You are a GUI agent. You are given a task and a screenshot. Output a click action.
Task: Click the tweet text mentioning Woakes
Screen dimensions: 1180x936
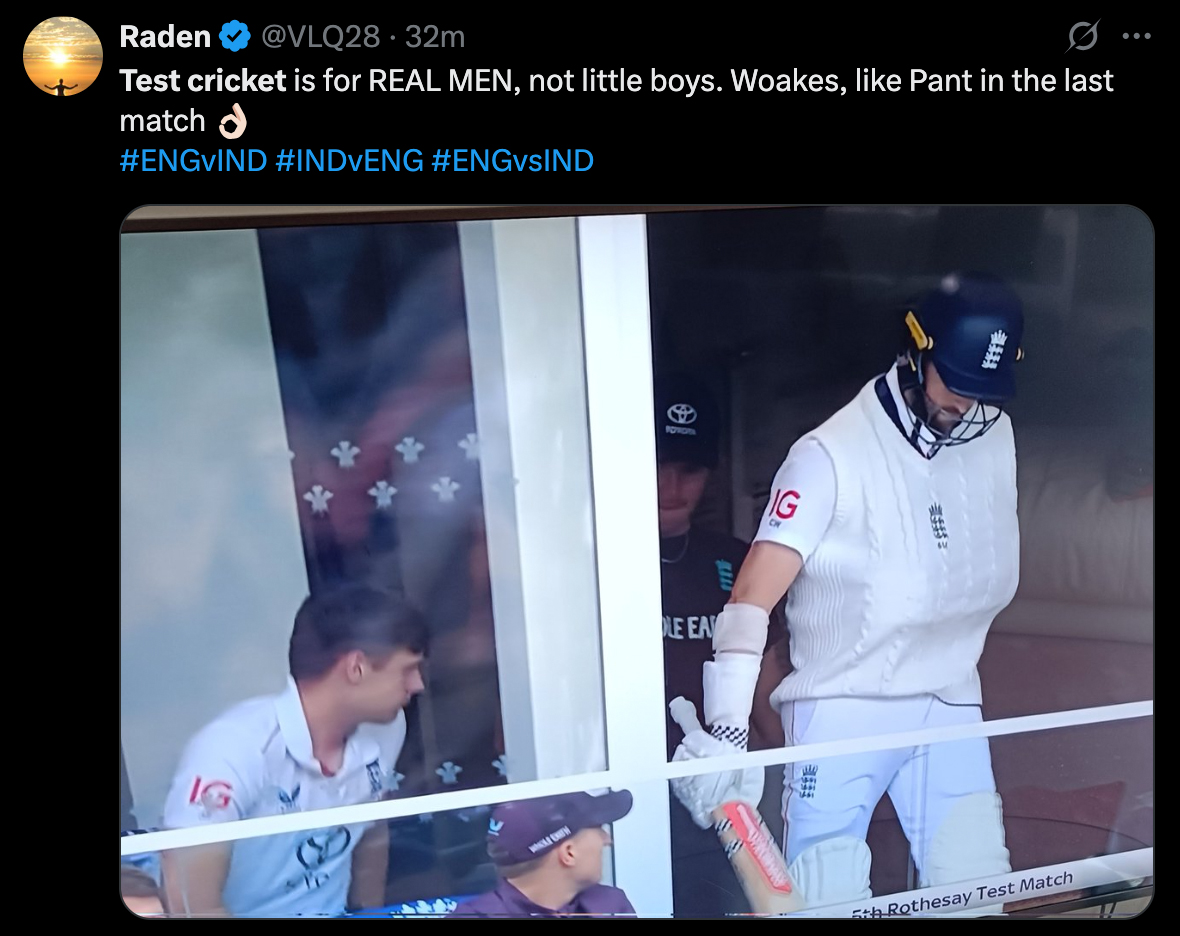point(616,101)
